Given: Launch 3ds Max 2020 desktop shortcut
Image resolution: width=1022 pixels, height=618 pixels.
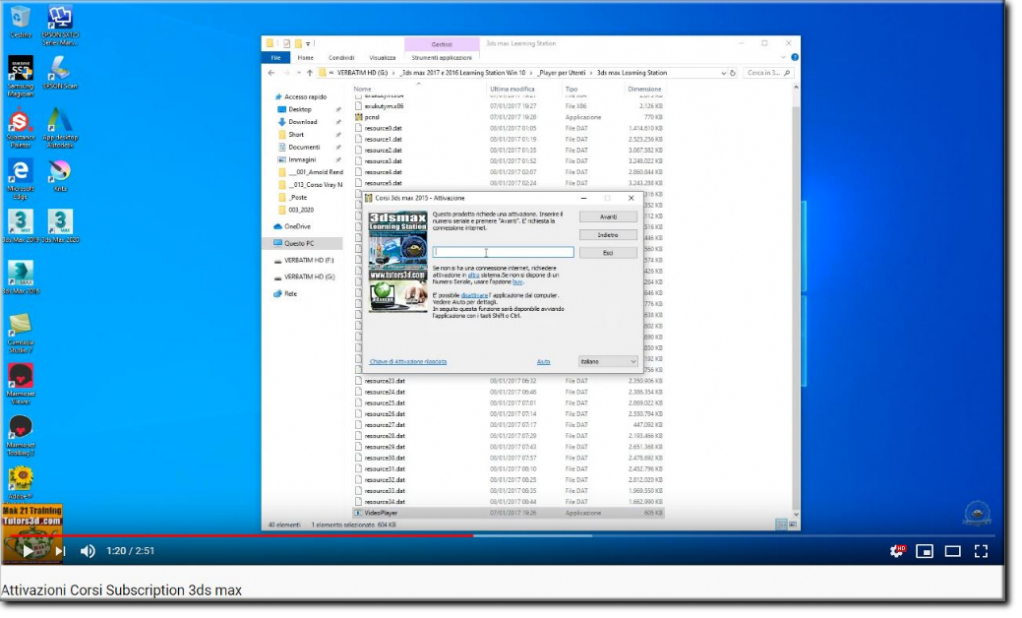Looking at the screenshot, I should [60, 226].
